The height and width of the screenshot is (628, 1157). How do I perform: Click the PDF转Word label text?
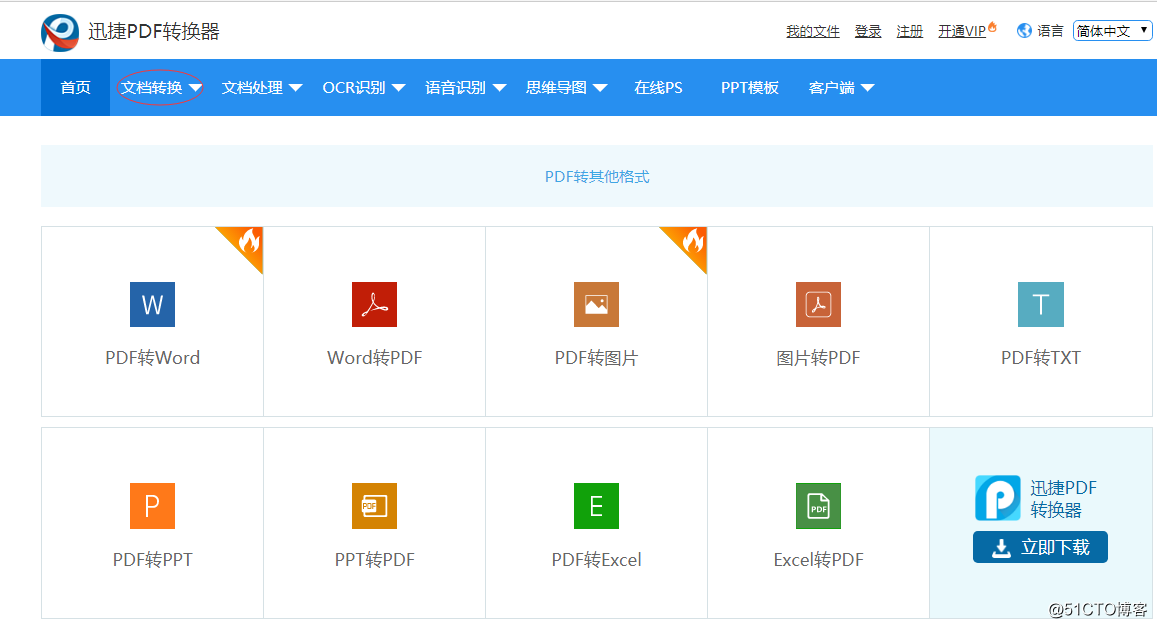tap(153, 358)
